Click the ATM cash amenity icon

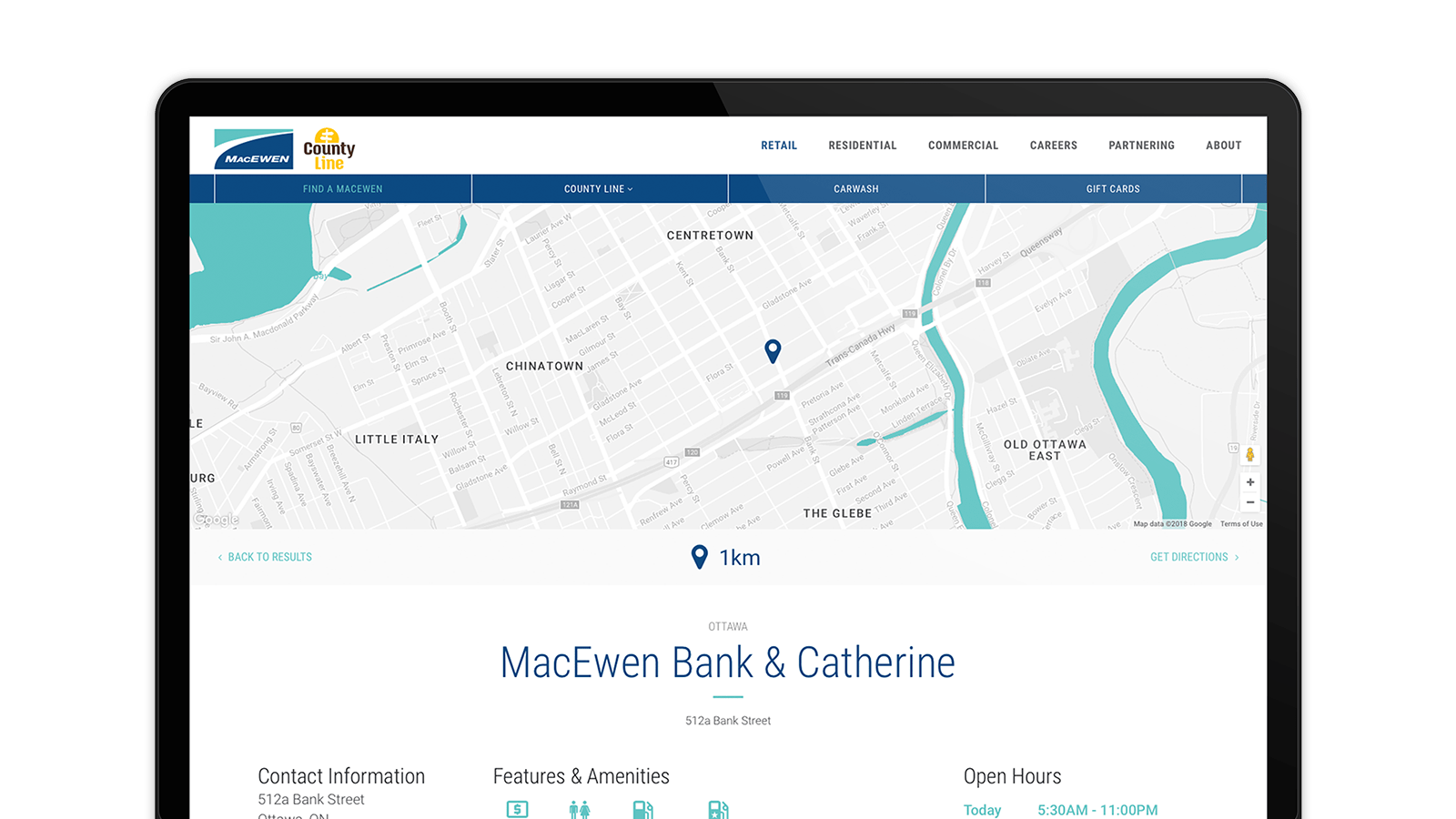tap(517, 809)
